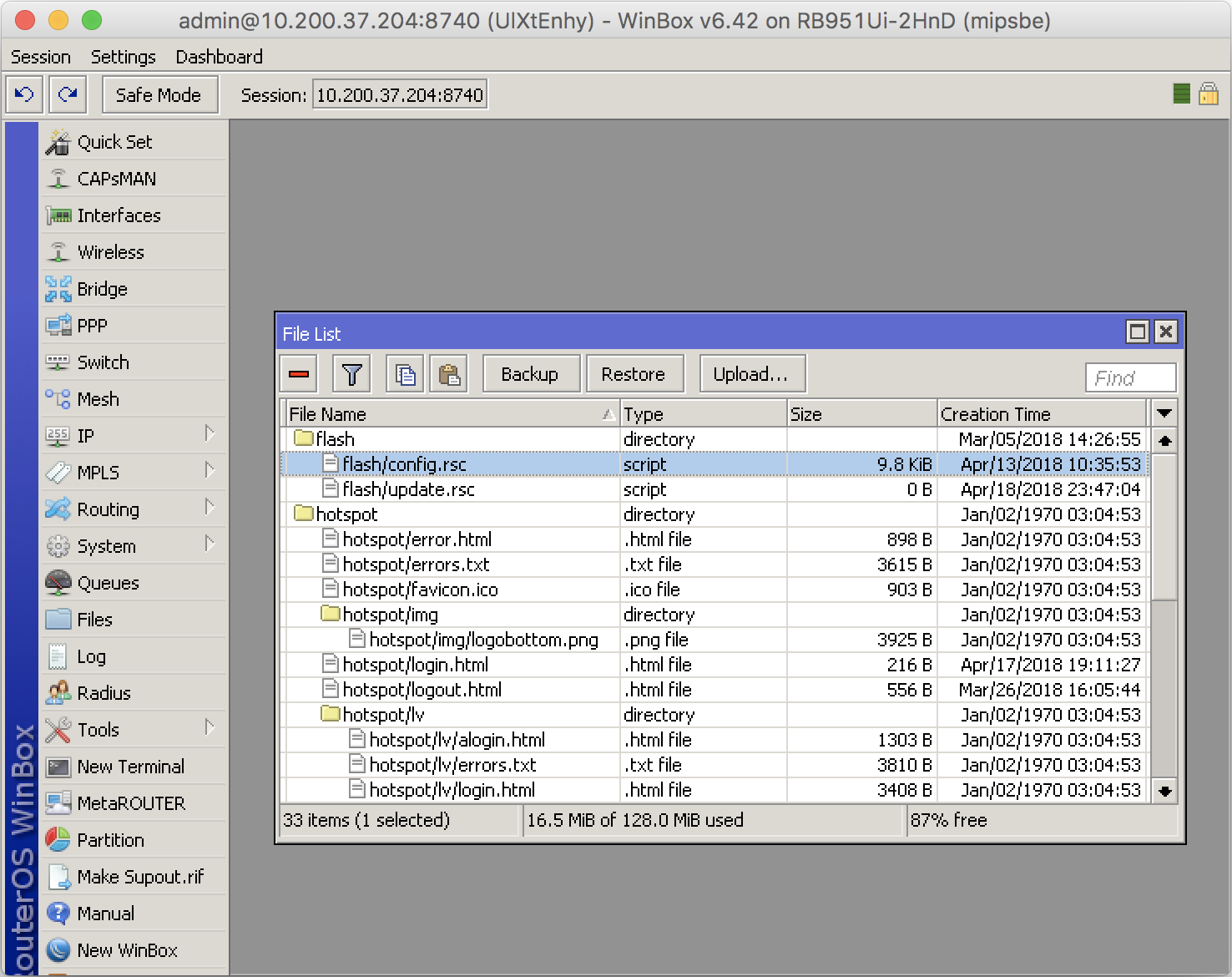Open the Settings menu
Image resolution: width=1232 pixels, height=977 pixels.
(124, 57)
